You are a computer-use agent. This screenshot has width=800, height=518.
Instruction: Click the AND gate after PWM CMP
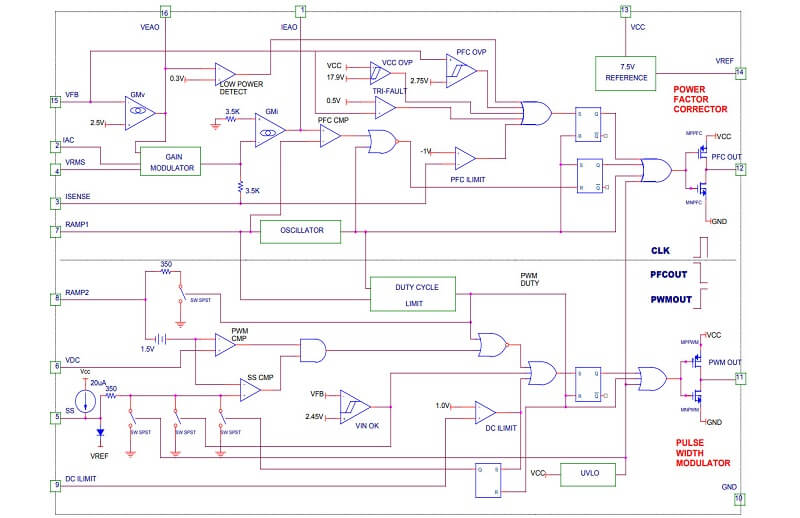point(313,351)
